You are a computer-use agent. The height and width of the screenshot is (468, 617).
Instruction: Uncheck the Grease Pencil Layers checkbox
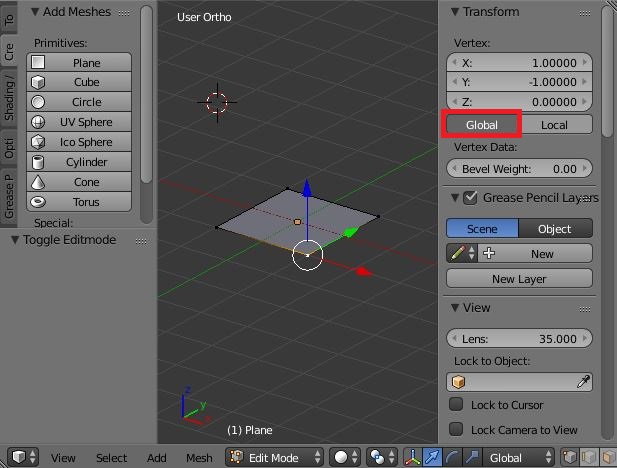[x=470, y=197]
